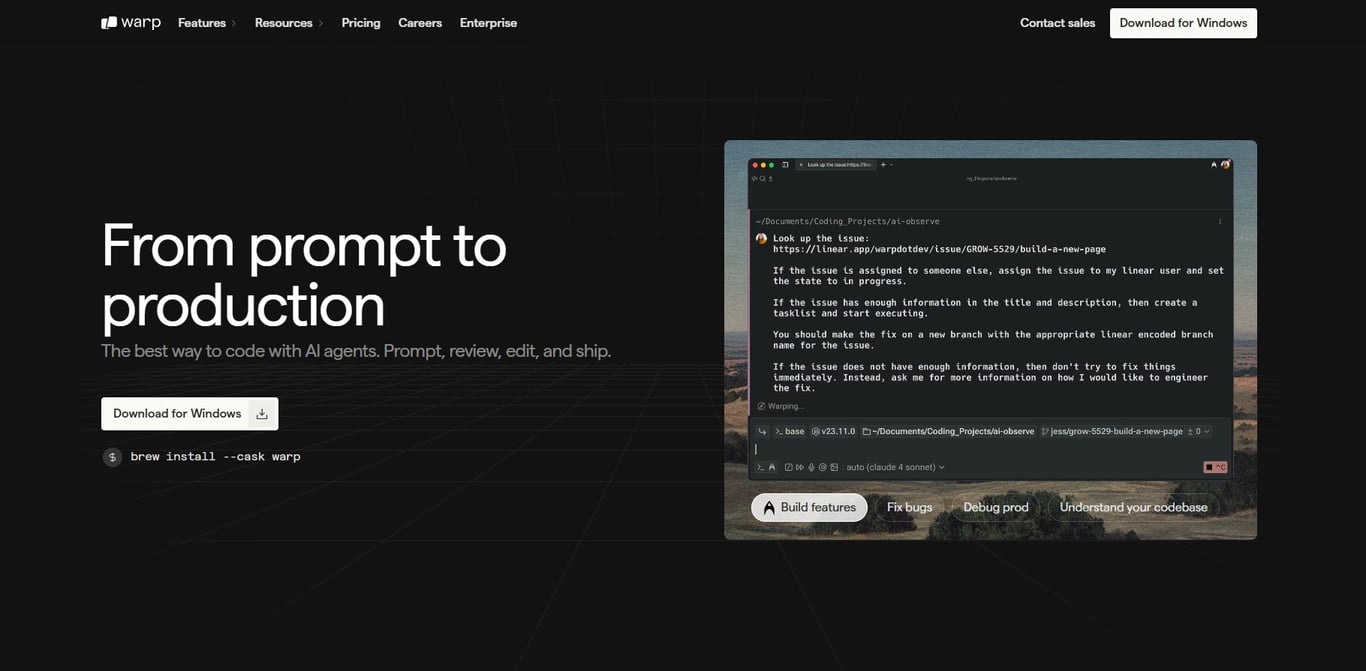
Task: Click the red stop ^C button
Action: [x=1215, y=467]
